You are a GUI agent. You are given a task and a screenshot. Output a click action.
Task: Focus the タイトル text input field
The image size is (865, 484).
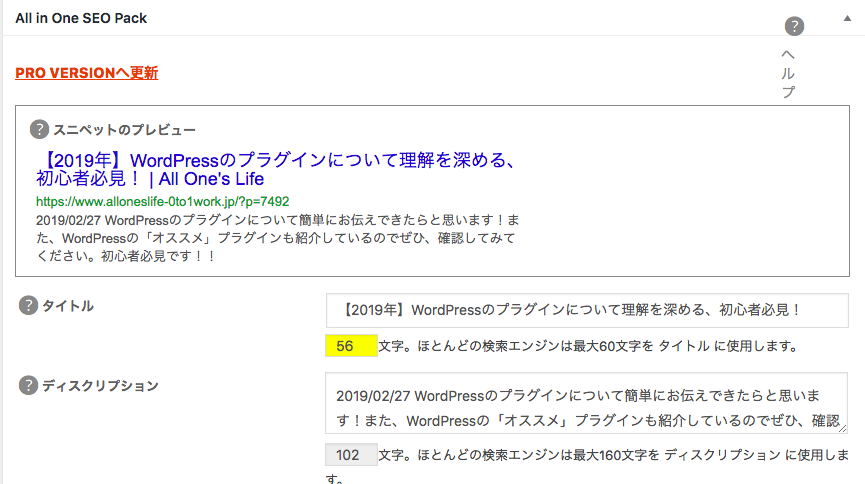click(x=586, y=310)
